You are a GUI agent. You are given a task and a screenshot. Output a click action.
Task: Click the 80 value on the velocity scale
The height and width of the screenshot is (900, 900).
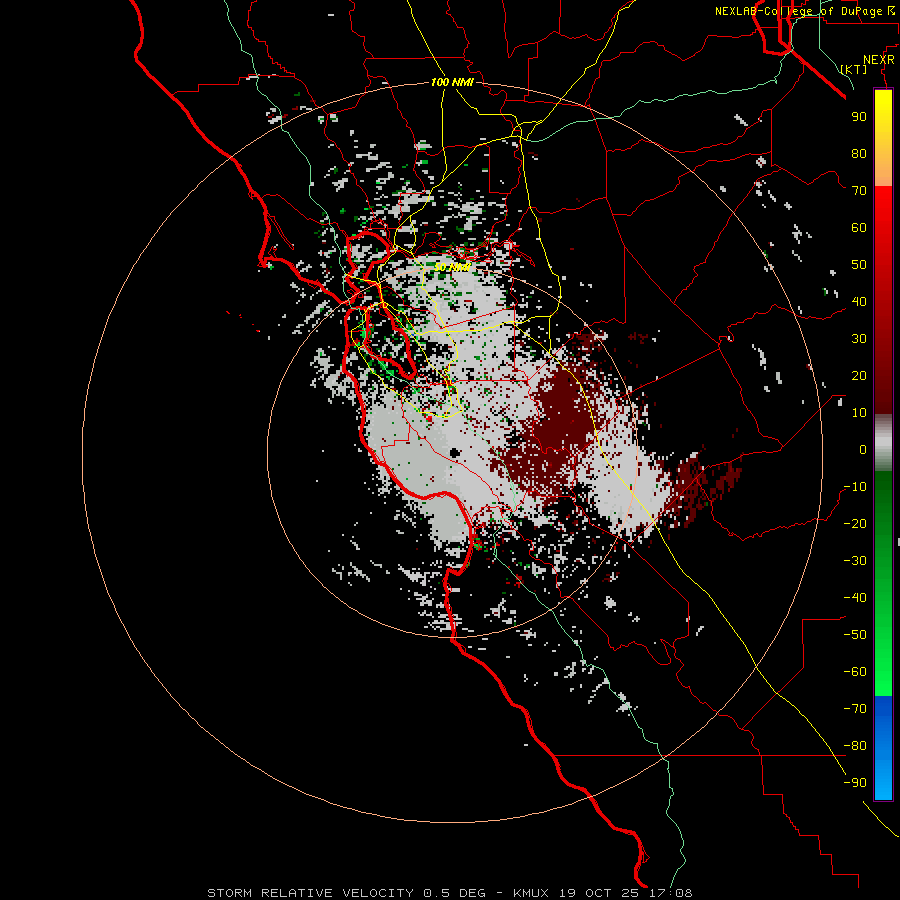[859, 153]
